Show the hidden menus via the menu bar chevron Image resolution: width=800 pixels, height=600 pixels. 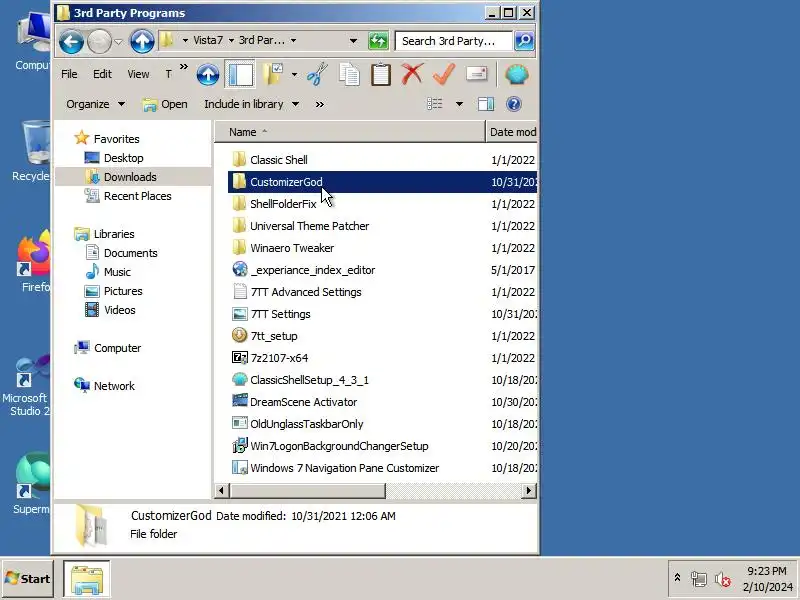pos(184,67)
